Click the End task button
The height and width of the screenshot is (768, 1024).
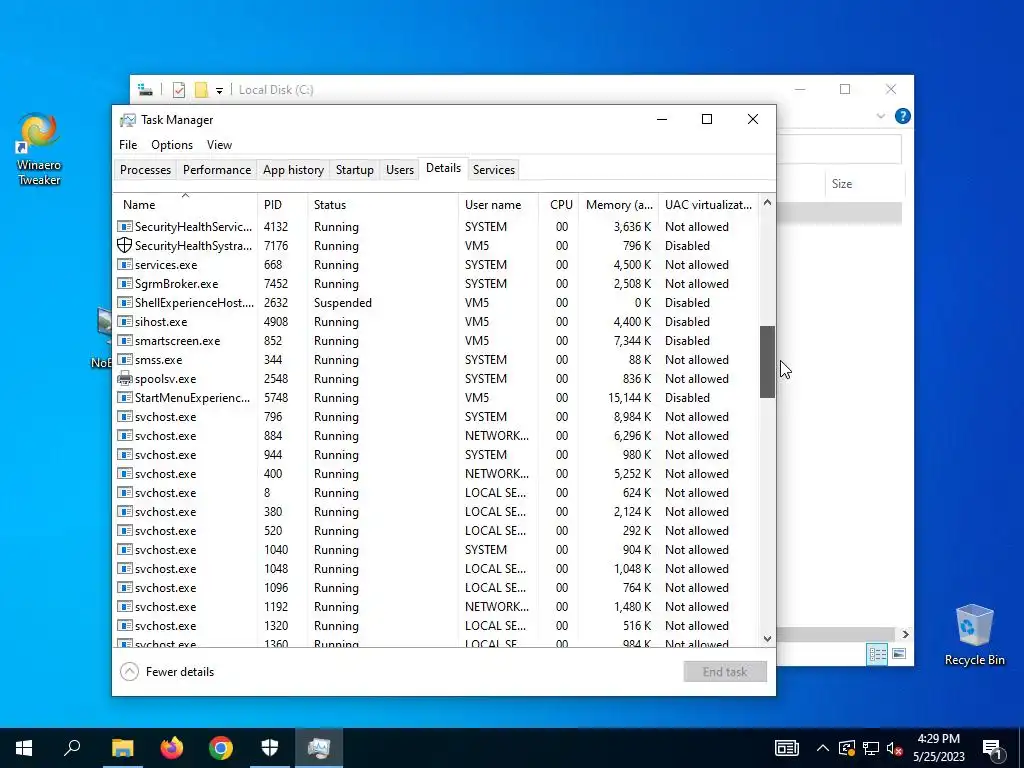[725, 672]
